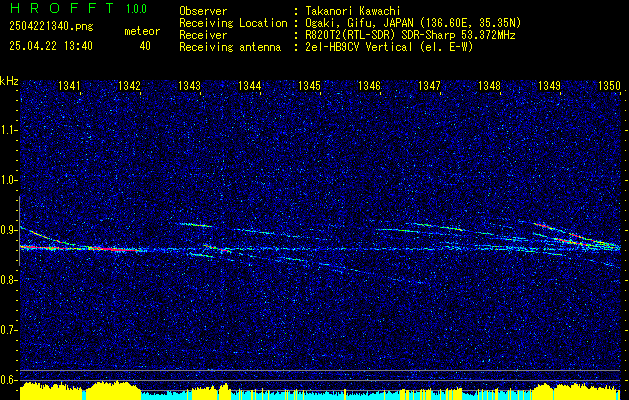629x400 pixels.
Task: Click the Receiving antenna field label
Action: click(230, 47)
